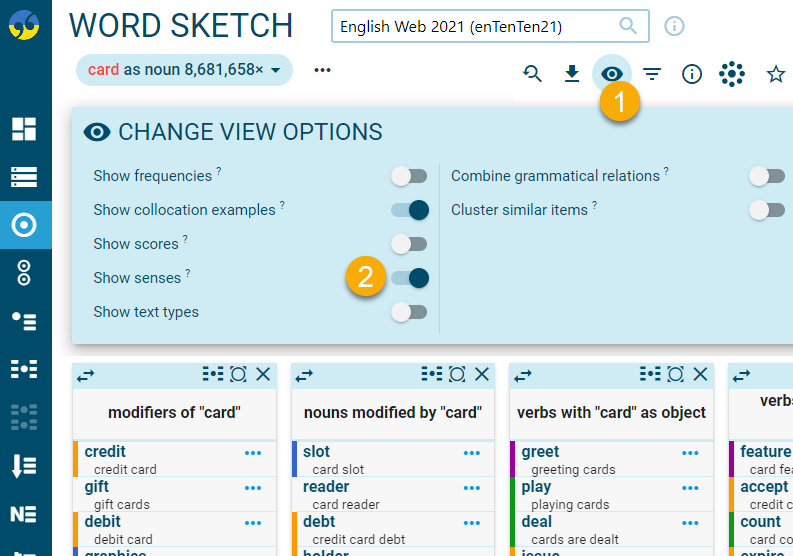
Task: Enable Cluster similar items toggle
Action: (x=767, y=210)
